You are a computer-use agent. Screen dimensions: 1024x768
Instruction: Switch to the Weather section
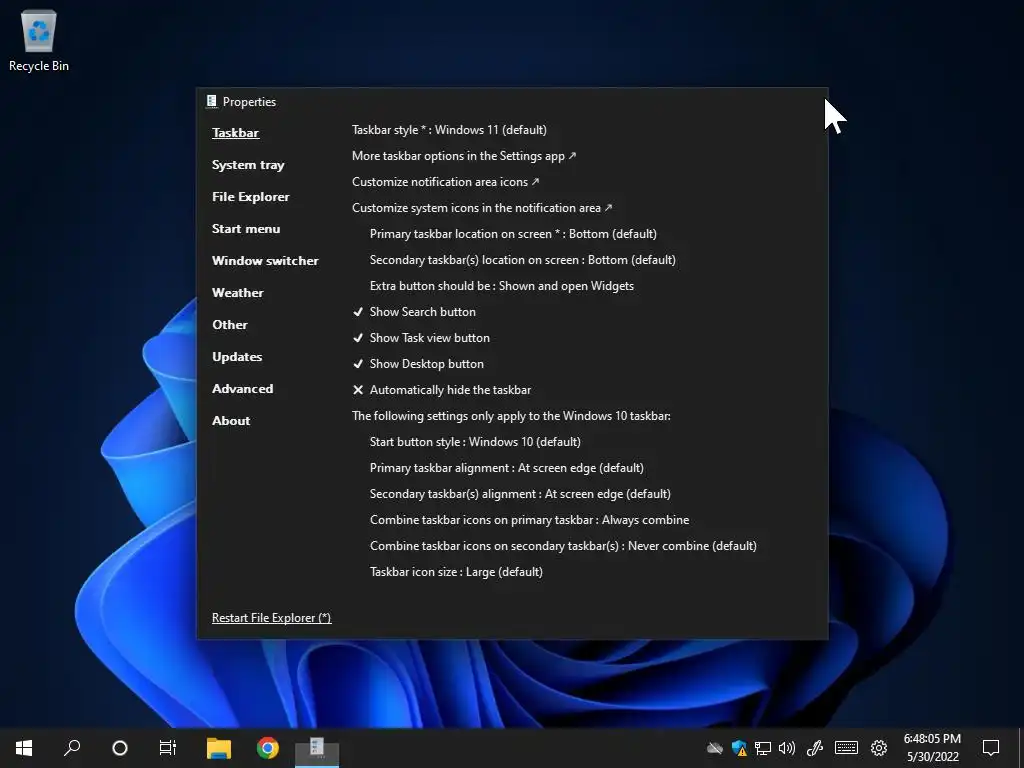click(x=238, y=293)
